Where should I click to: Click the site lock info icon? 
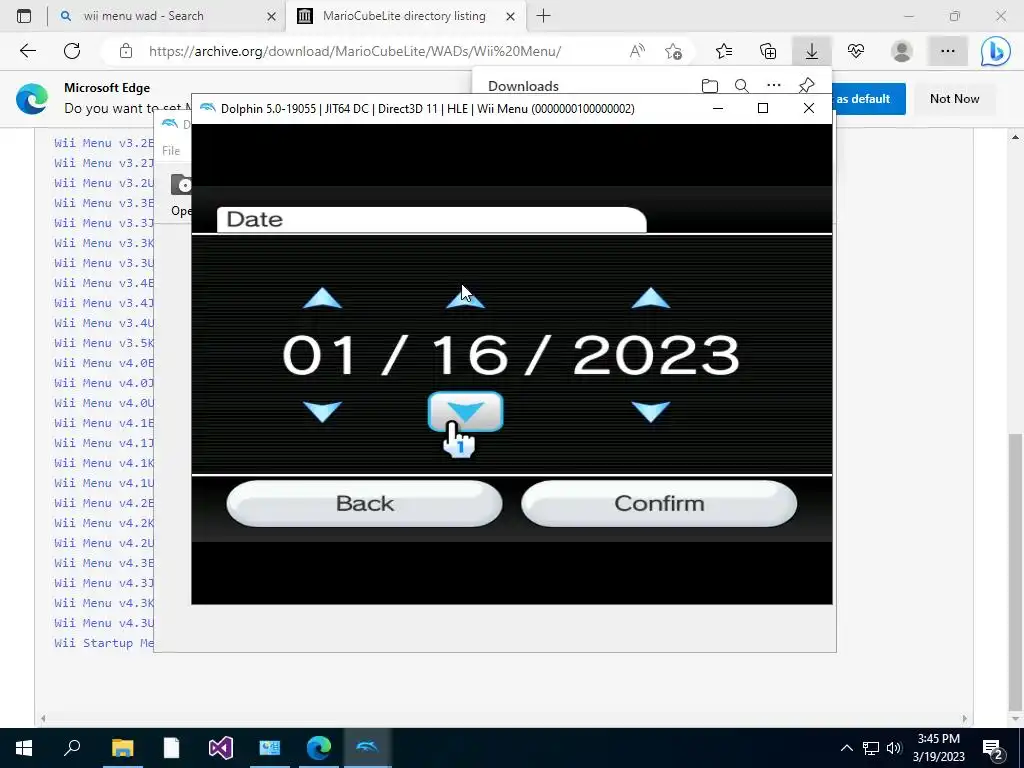tap(126, 51)
